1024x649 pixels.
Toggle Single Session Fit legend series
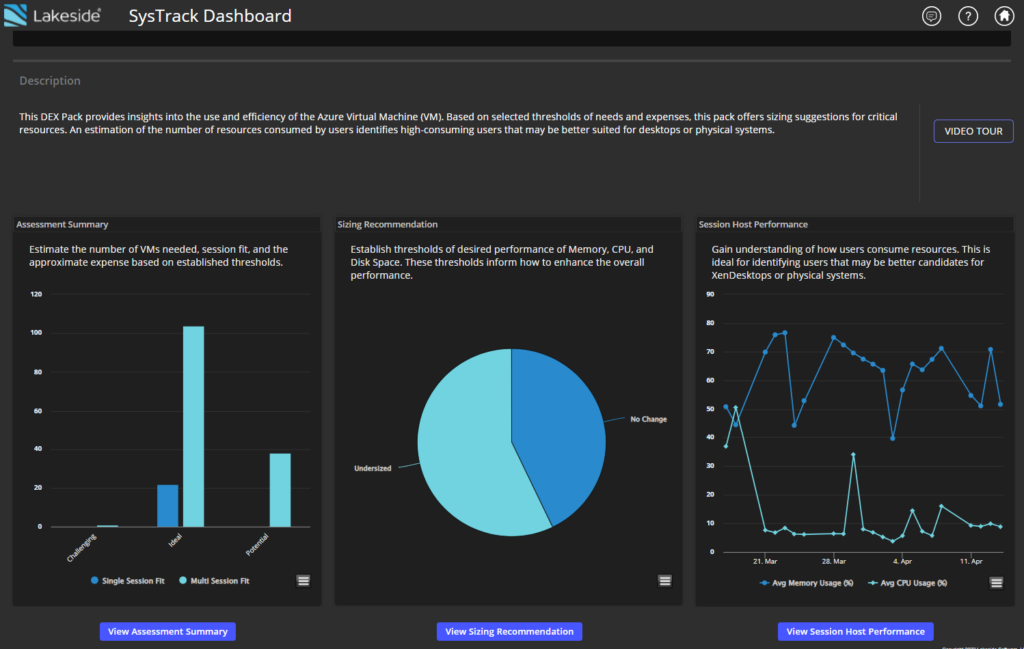(x=127, y=580)
